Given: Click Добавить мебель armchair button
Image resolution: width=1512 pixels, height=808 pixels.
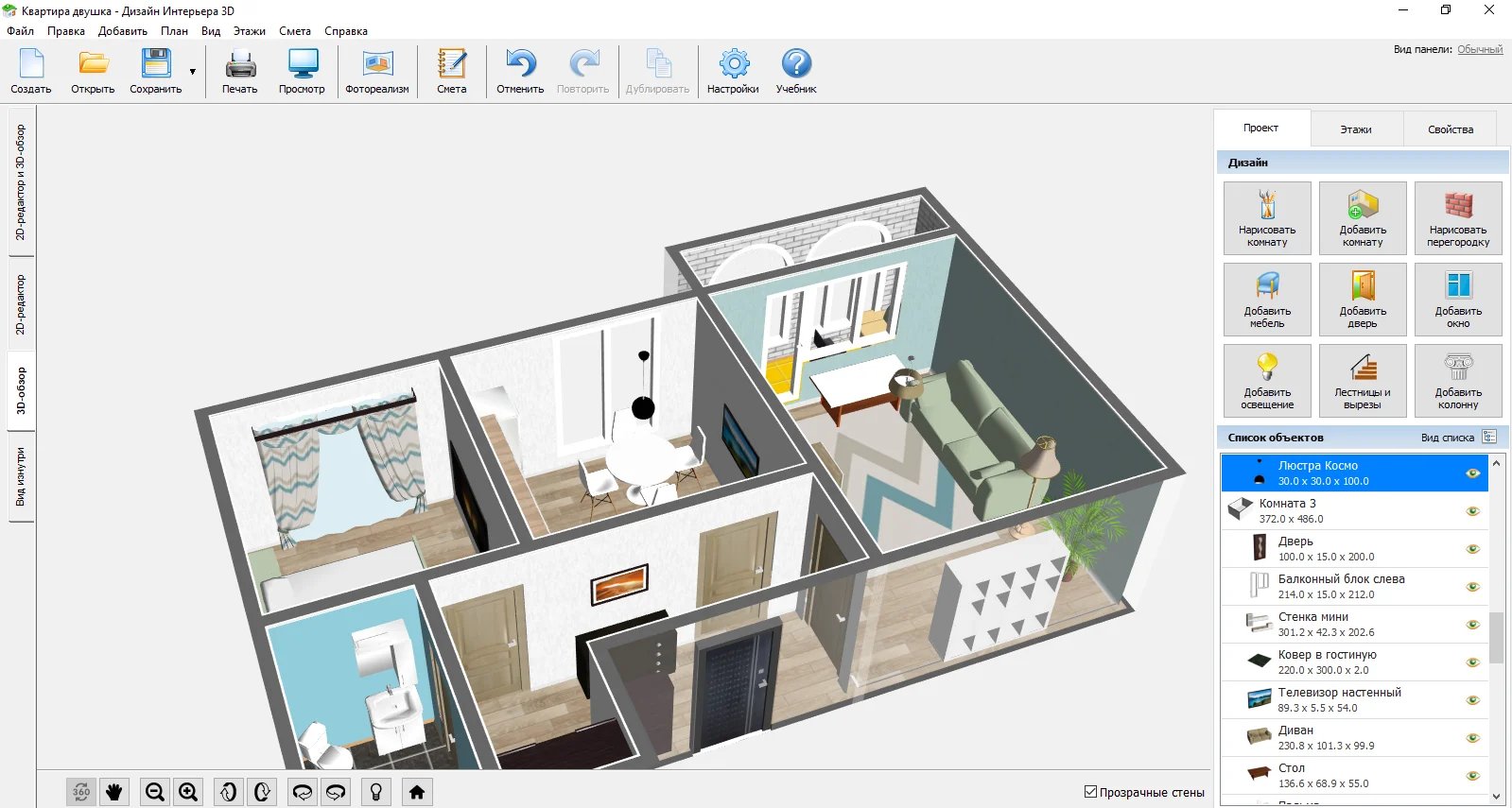Looking at the screenshot, I should pos(1267,300).
